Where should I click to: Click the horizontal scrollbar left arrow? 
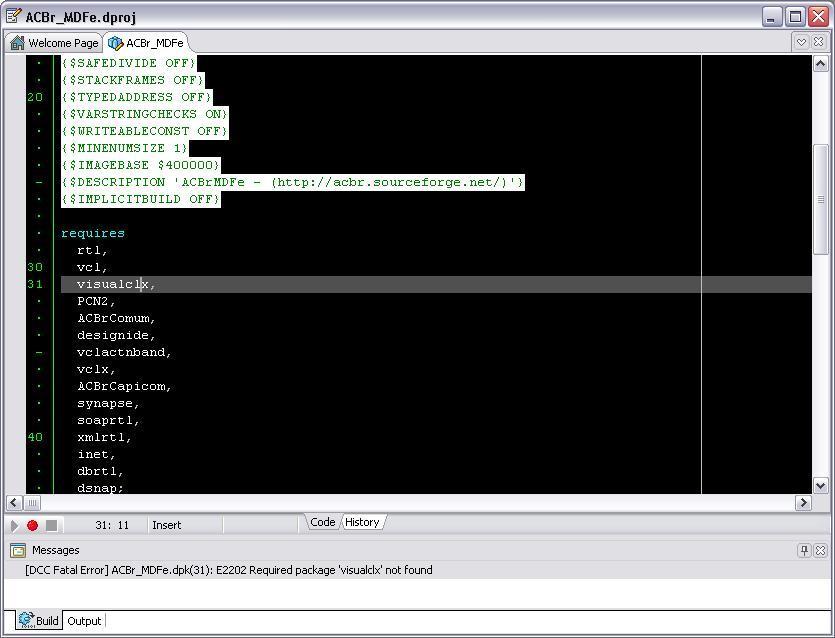14,503
